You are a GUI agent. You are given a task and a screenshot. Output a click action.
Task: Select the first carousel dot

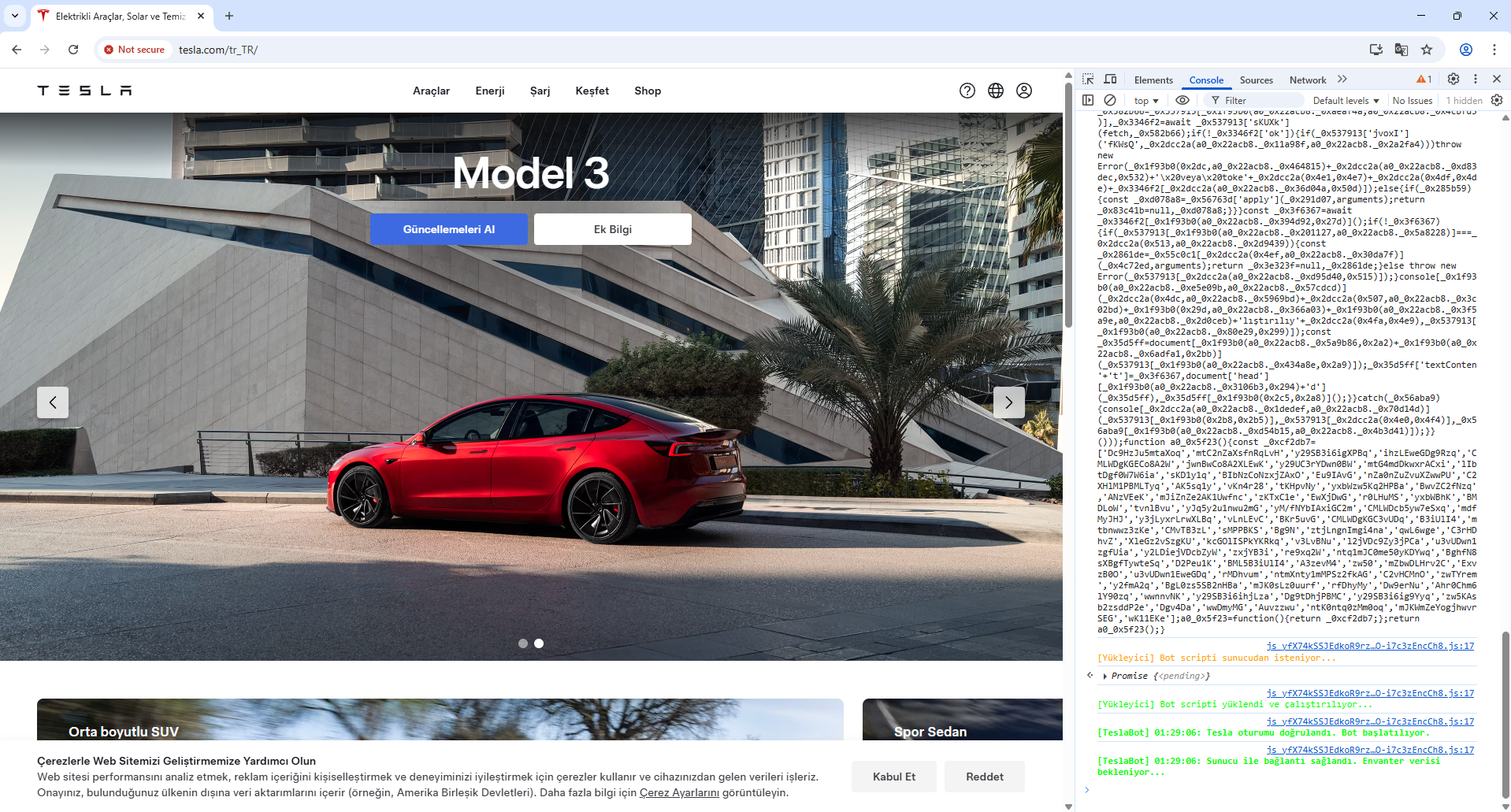coord(523,643)
